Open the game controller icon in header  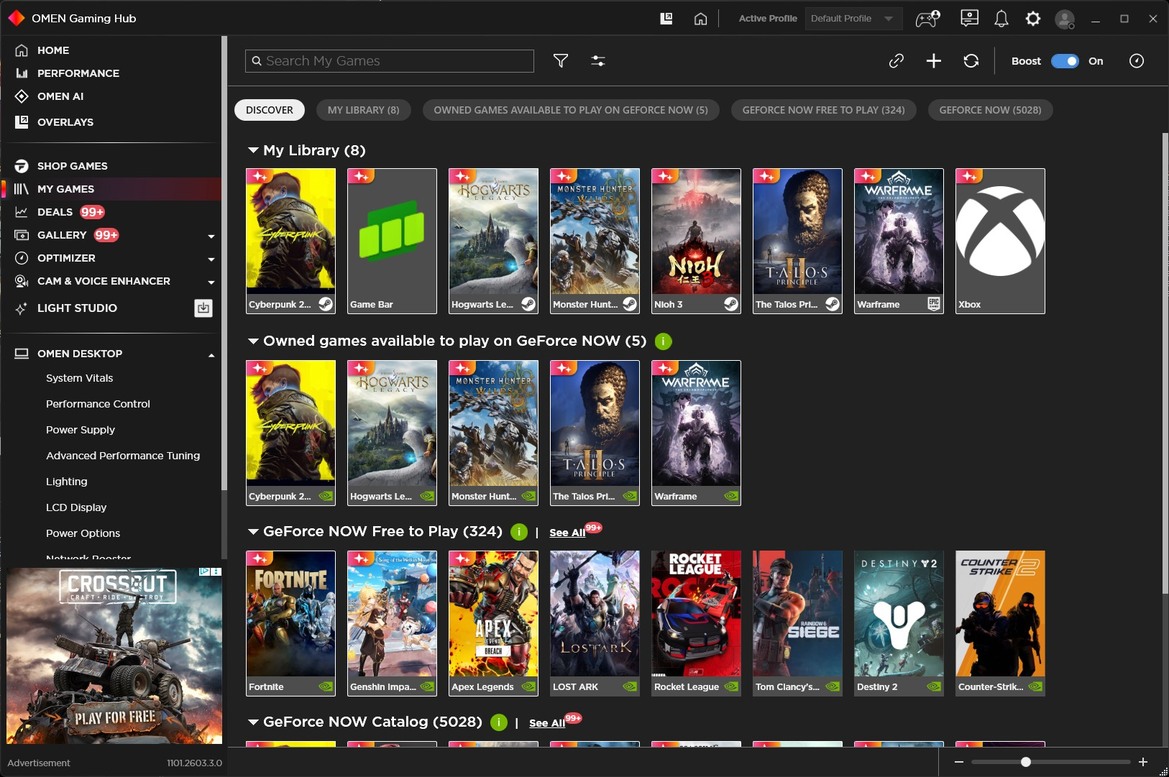pos(927,19)
